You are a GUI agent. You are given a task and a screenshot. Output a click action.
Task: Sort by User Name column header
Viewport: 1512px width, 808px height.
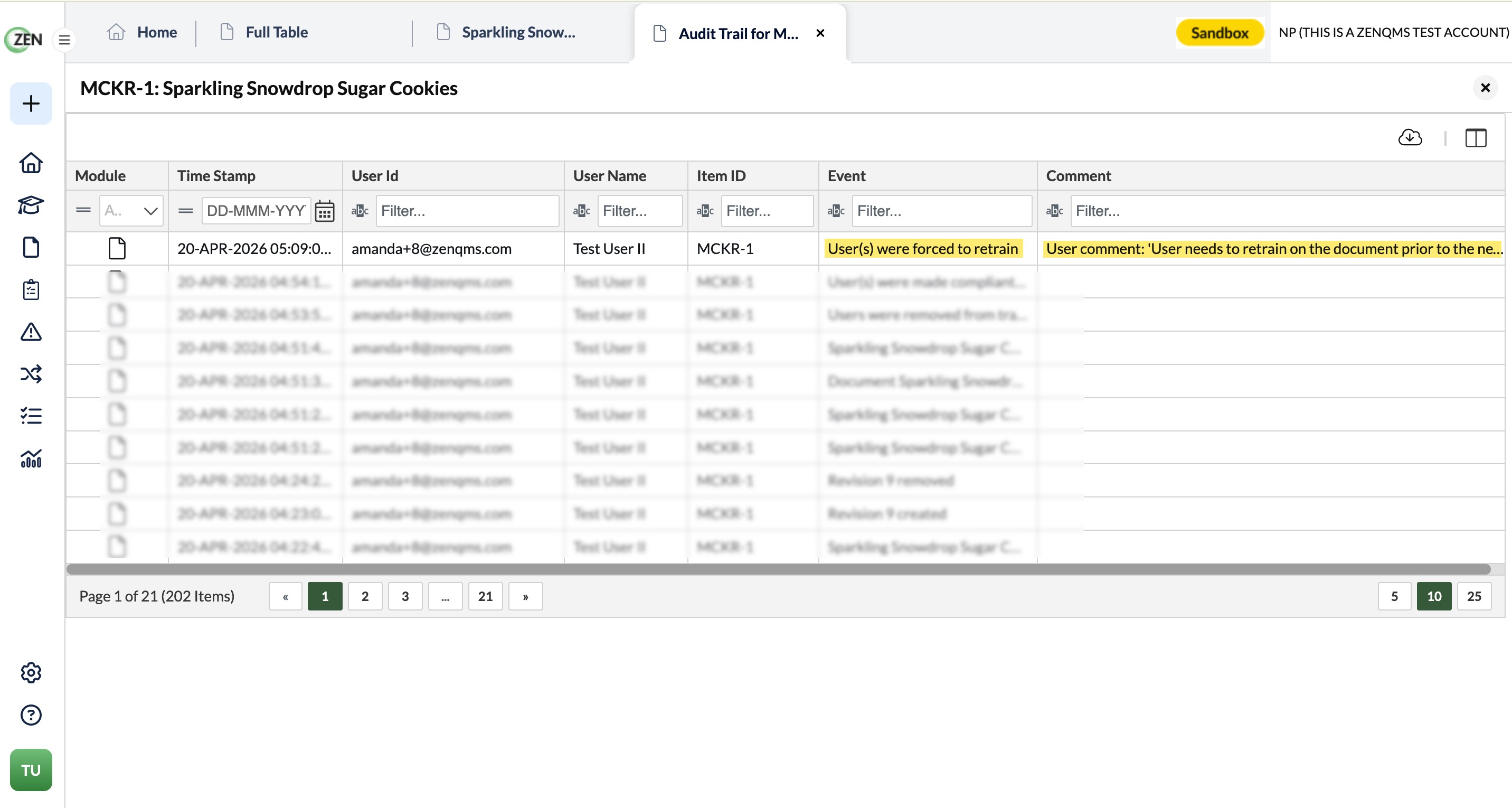point(626,175)
